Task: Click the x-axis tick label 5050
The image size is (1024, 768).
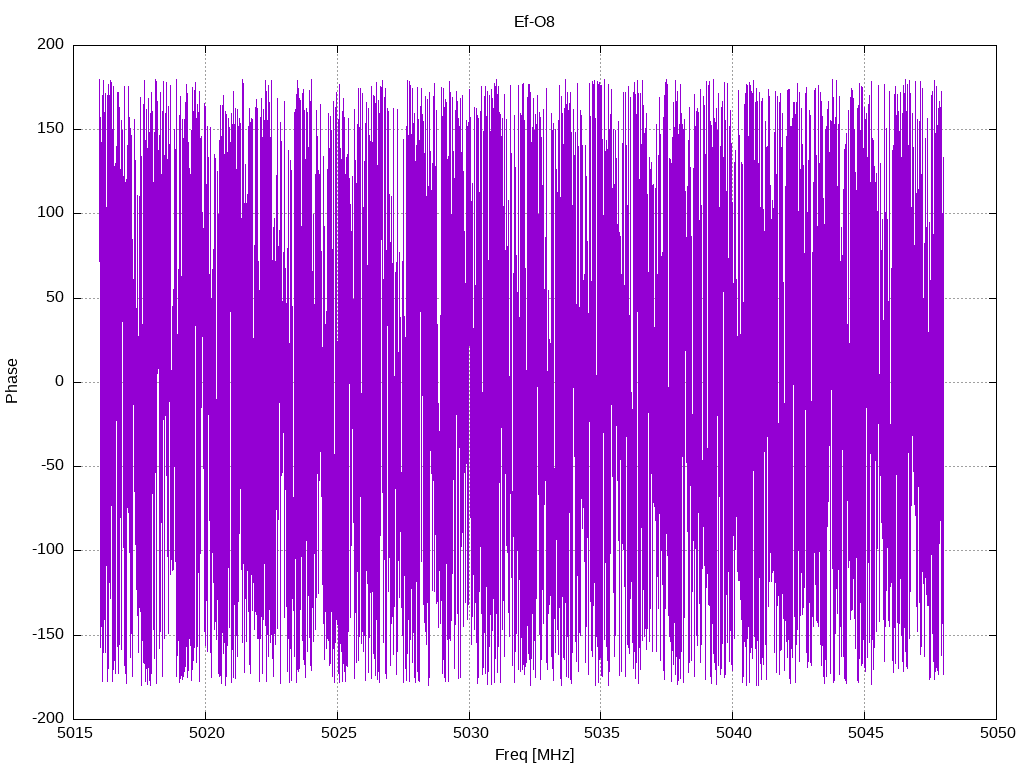Action: tap(997, 733)
